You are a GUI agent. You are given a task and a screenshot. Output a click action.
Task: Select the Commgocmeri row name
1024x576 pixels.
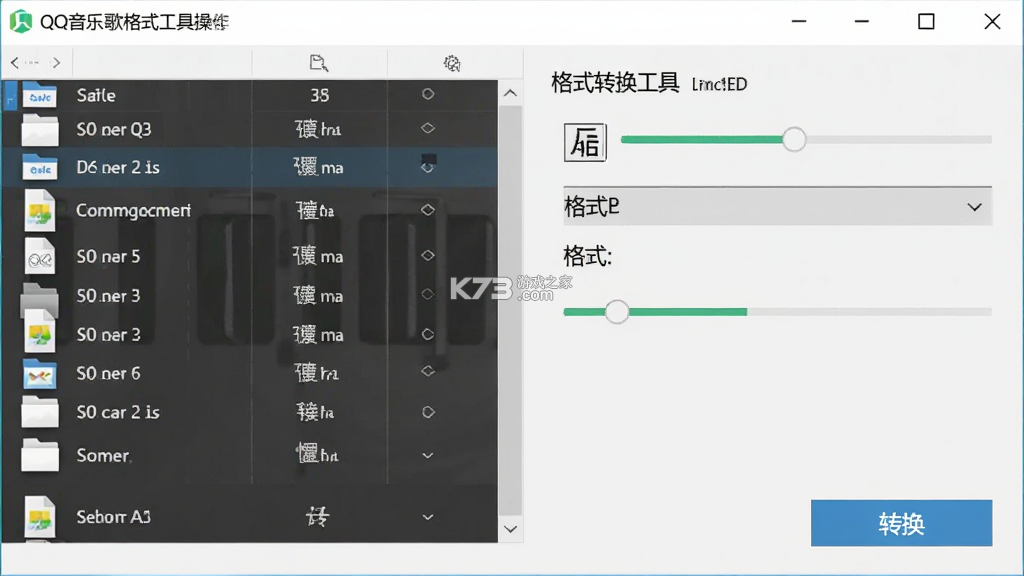click(x=133, y=210)
